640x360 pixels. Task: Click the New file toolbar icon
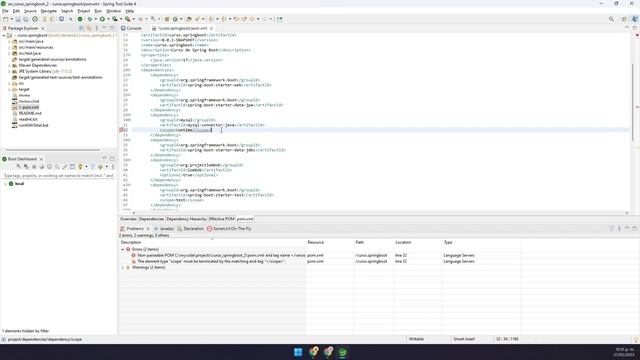pyautogui.click(x=6, y=19)
